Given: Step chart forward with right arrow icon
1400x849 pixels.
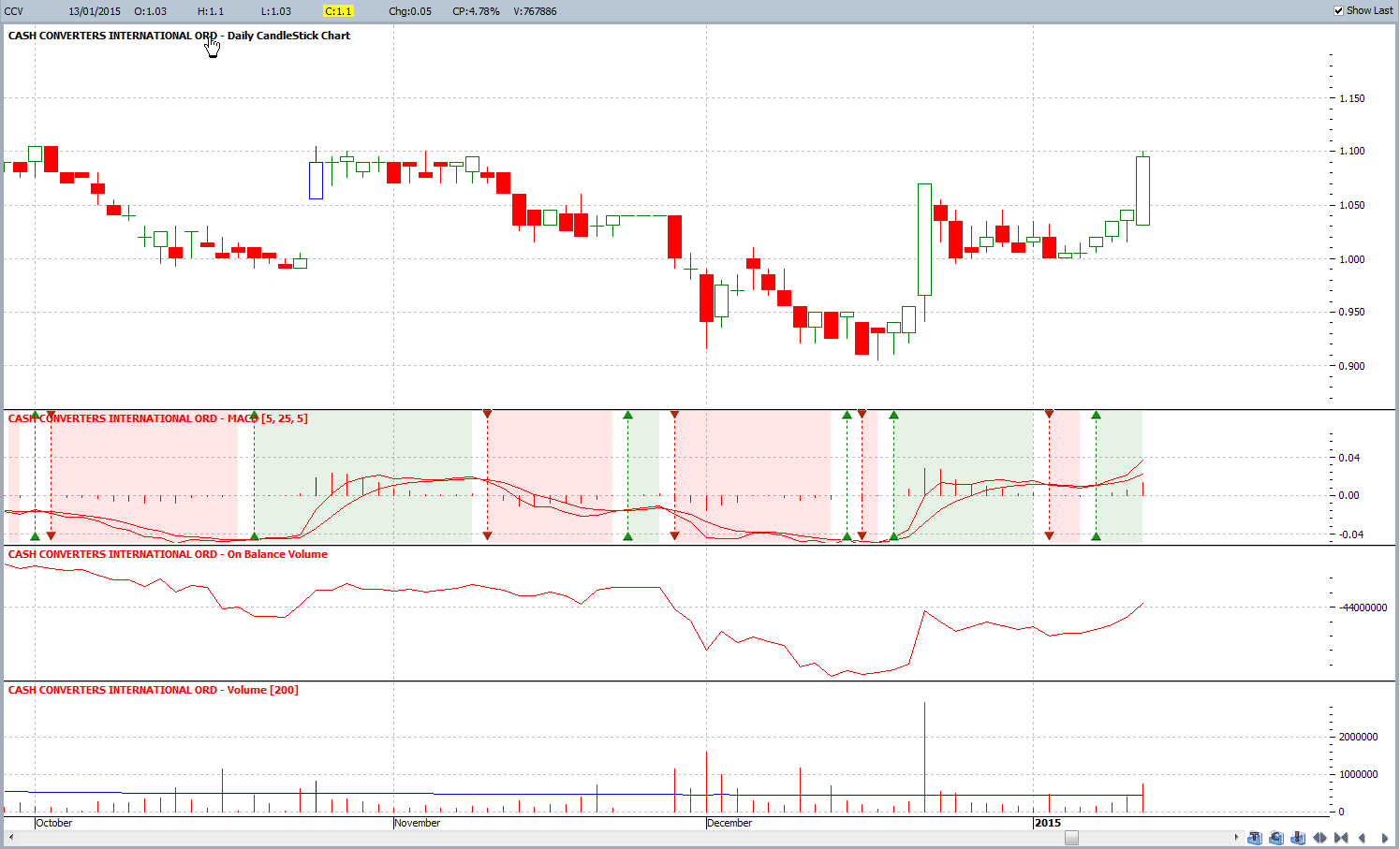Looking at the screenshot, I should coord(1385,838).
